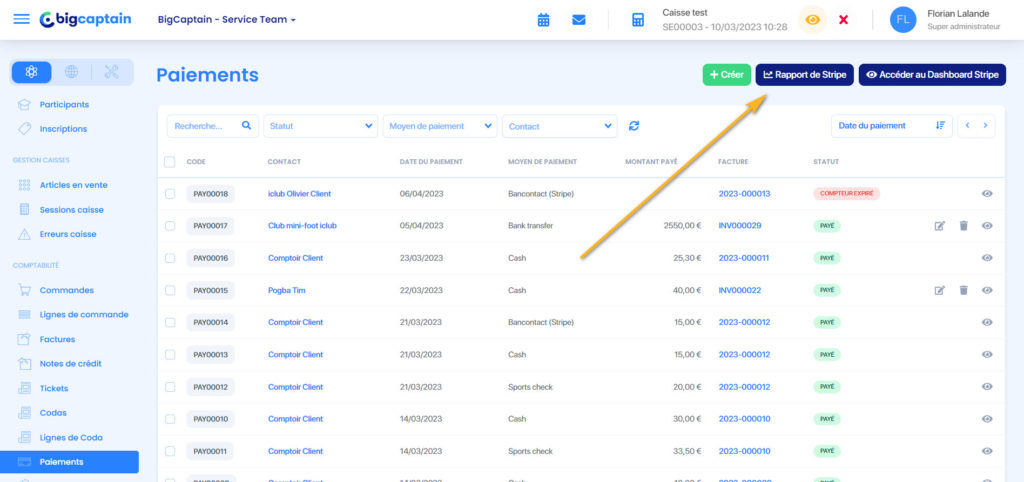Close the Caisse test session with red X
This screenshot has width=1024, height=482.
[x=843, y=20]
